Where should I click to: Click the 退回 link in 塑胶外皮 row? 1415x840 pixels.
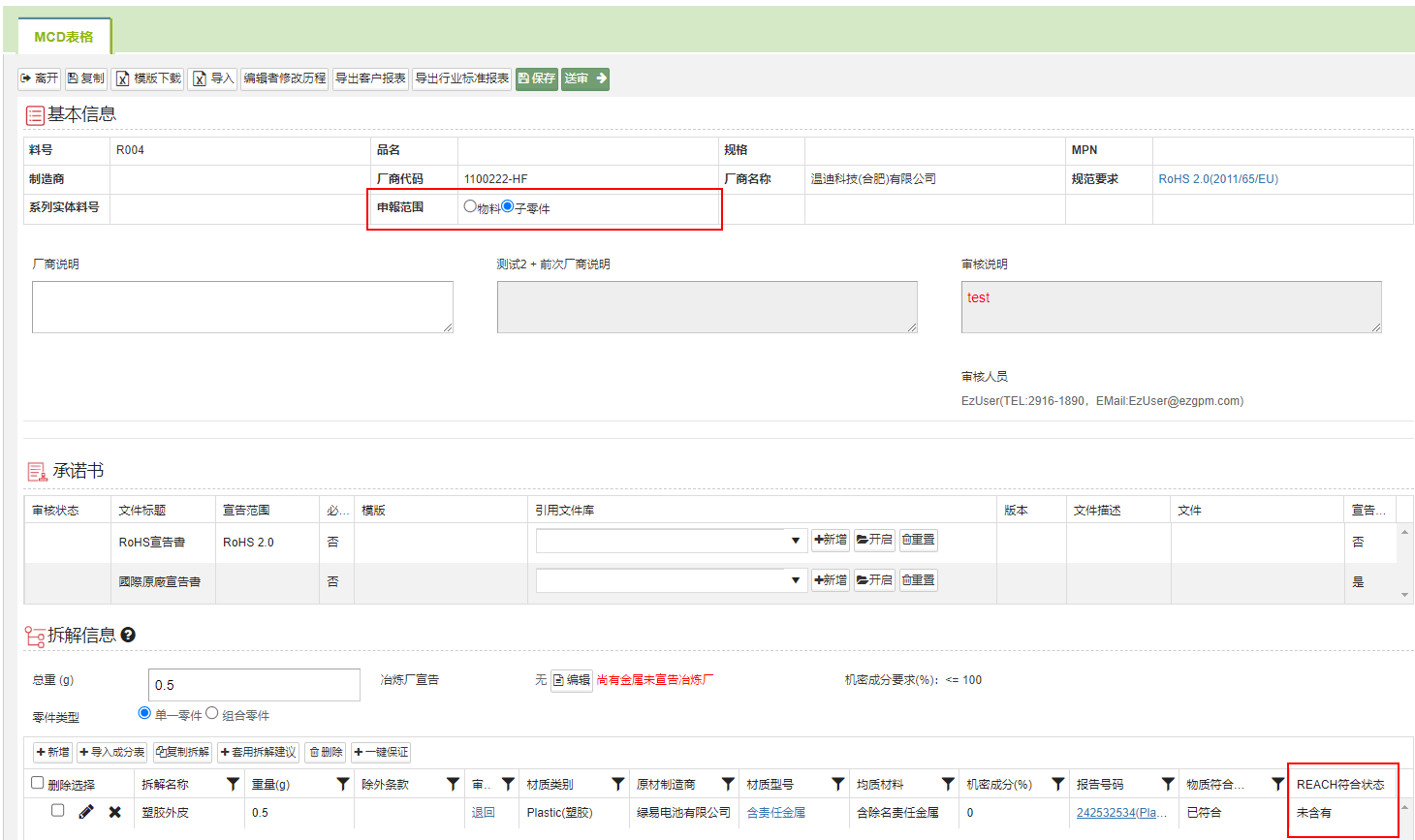[x=483, y=813]
